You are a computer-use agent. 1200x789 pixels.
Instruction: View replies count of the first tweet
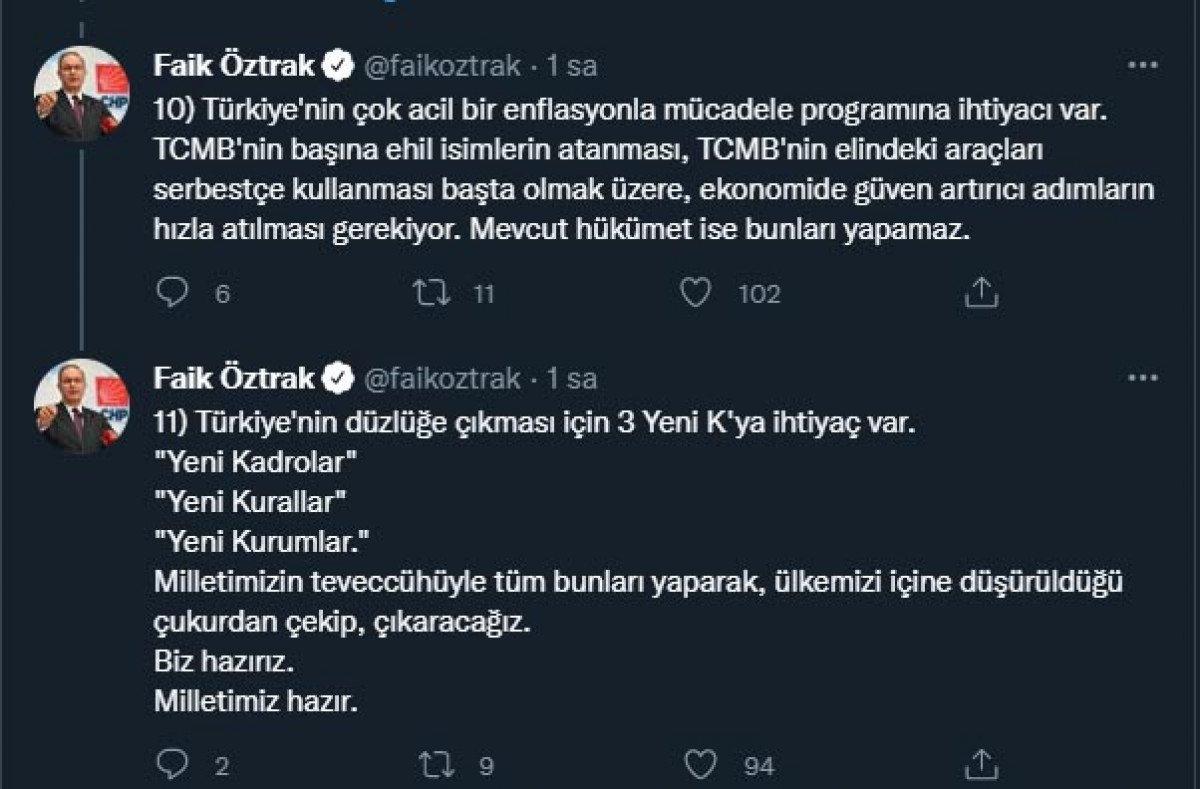[x=222, y=293]
